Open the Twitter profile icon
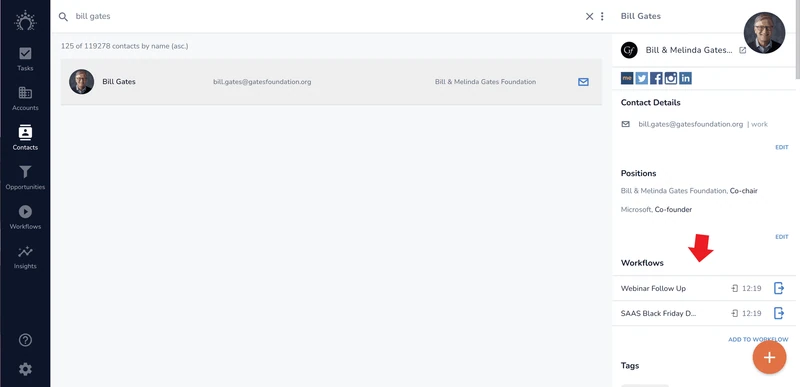The image size is (800, 387). [642, 78]
